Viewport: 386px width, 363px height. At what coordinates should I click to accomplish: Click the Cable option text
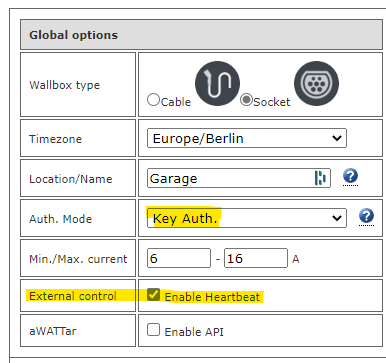click(x=176, y=102)
